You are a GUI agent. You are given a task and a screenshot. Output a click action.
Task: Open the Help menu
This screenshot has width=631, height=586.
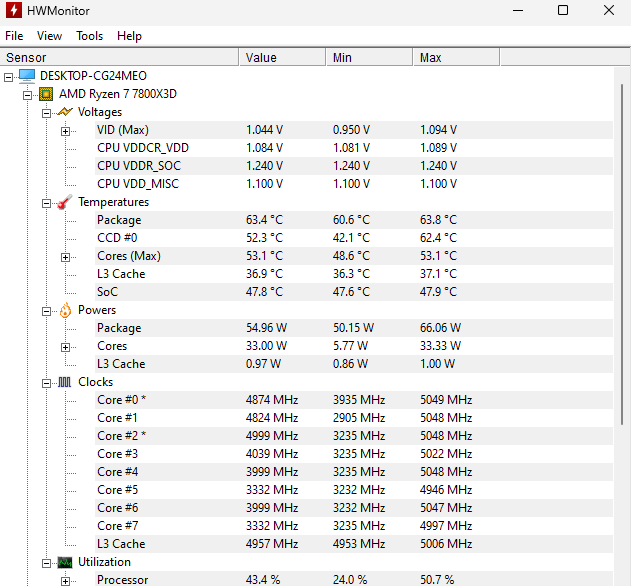tap(129, 36)
